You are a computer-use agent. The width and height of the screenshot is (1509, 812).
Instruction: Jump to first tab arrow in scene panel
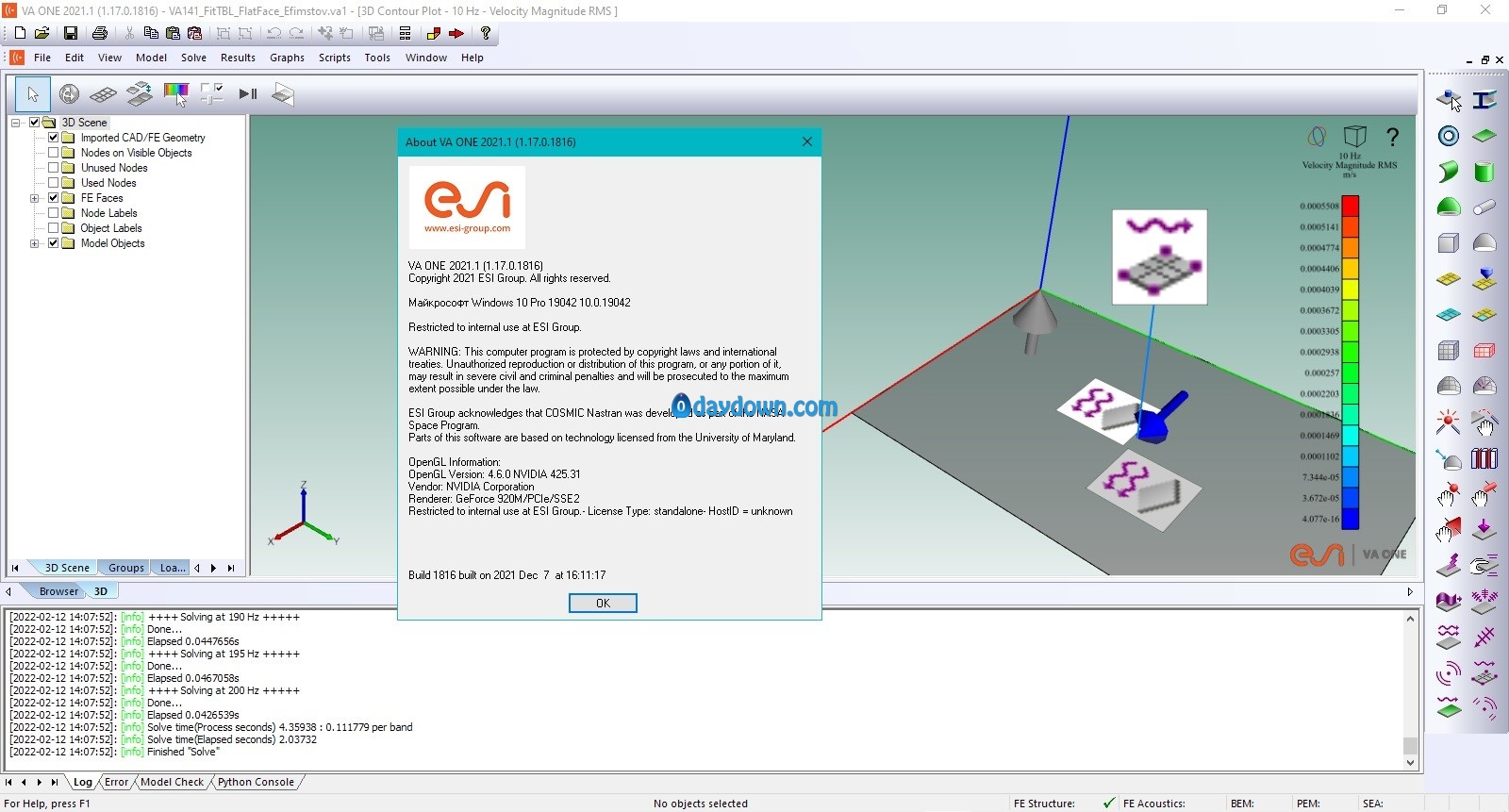coord(15,568)
